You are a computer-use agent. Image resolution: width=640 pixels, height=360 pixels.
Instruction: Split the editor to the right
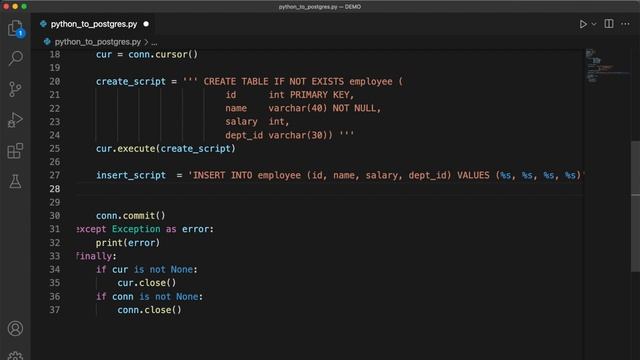pos(609,24)
